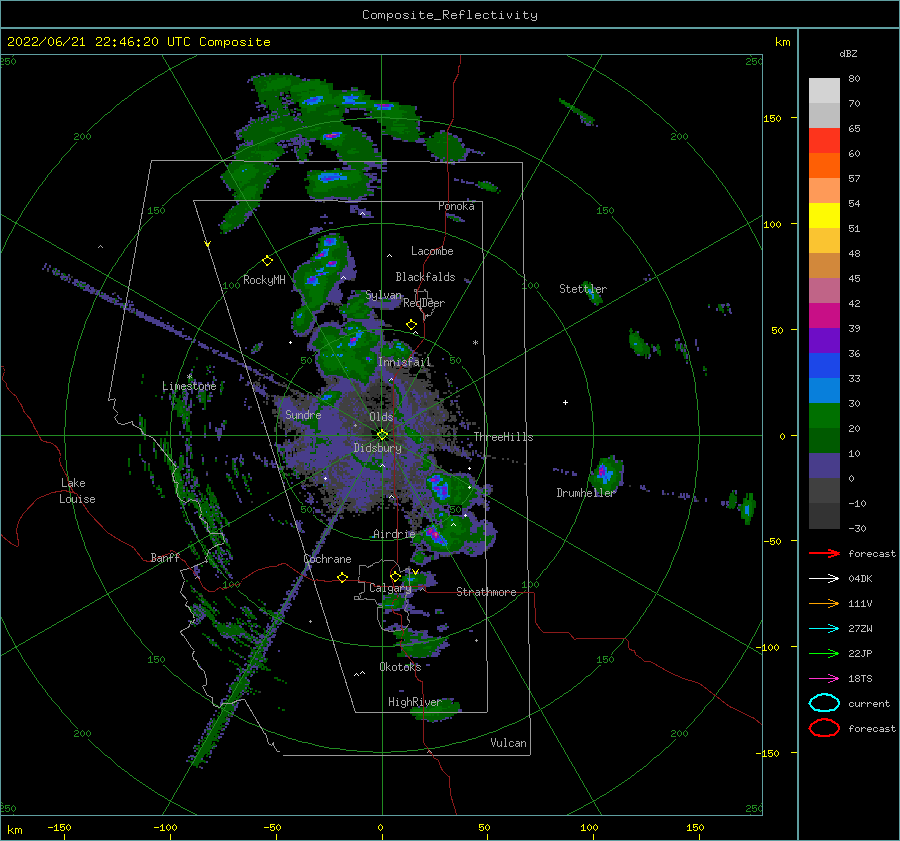The width and height of the screenshot is (900, 841).
Task: Click the 'ThreeHills' city label
Action: pos(503,437)
